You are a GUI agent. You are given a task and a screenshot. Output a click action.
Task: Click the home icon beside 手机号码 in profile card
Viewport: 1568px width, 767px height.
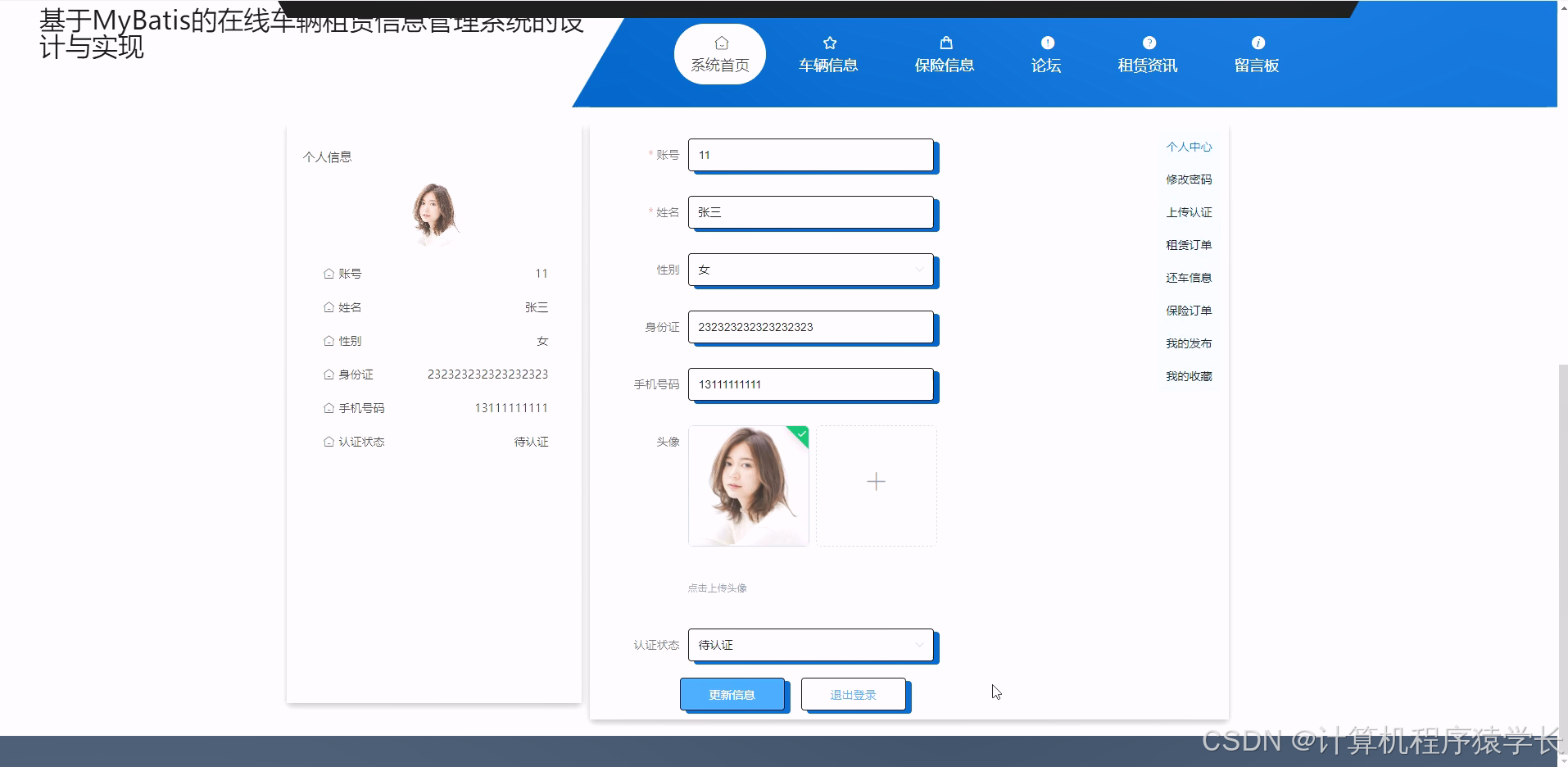pyautogui.click(x=329, y=408)
